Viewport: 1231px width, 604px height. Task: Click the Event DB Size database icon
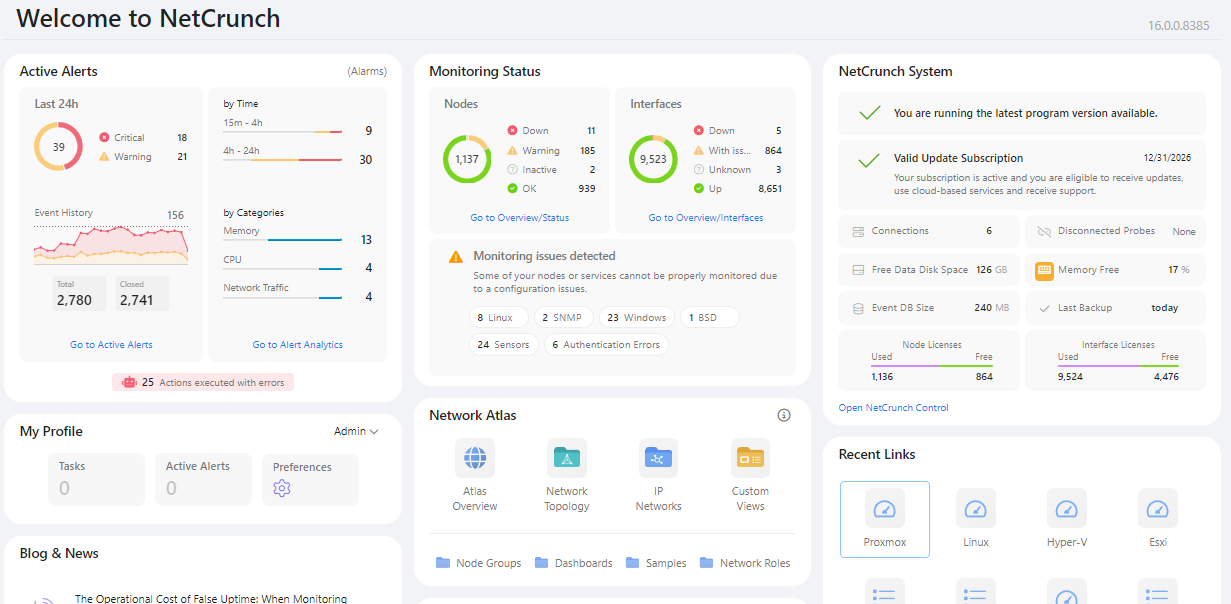pyautogui.click(x=858, y=308)
